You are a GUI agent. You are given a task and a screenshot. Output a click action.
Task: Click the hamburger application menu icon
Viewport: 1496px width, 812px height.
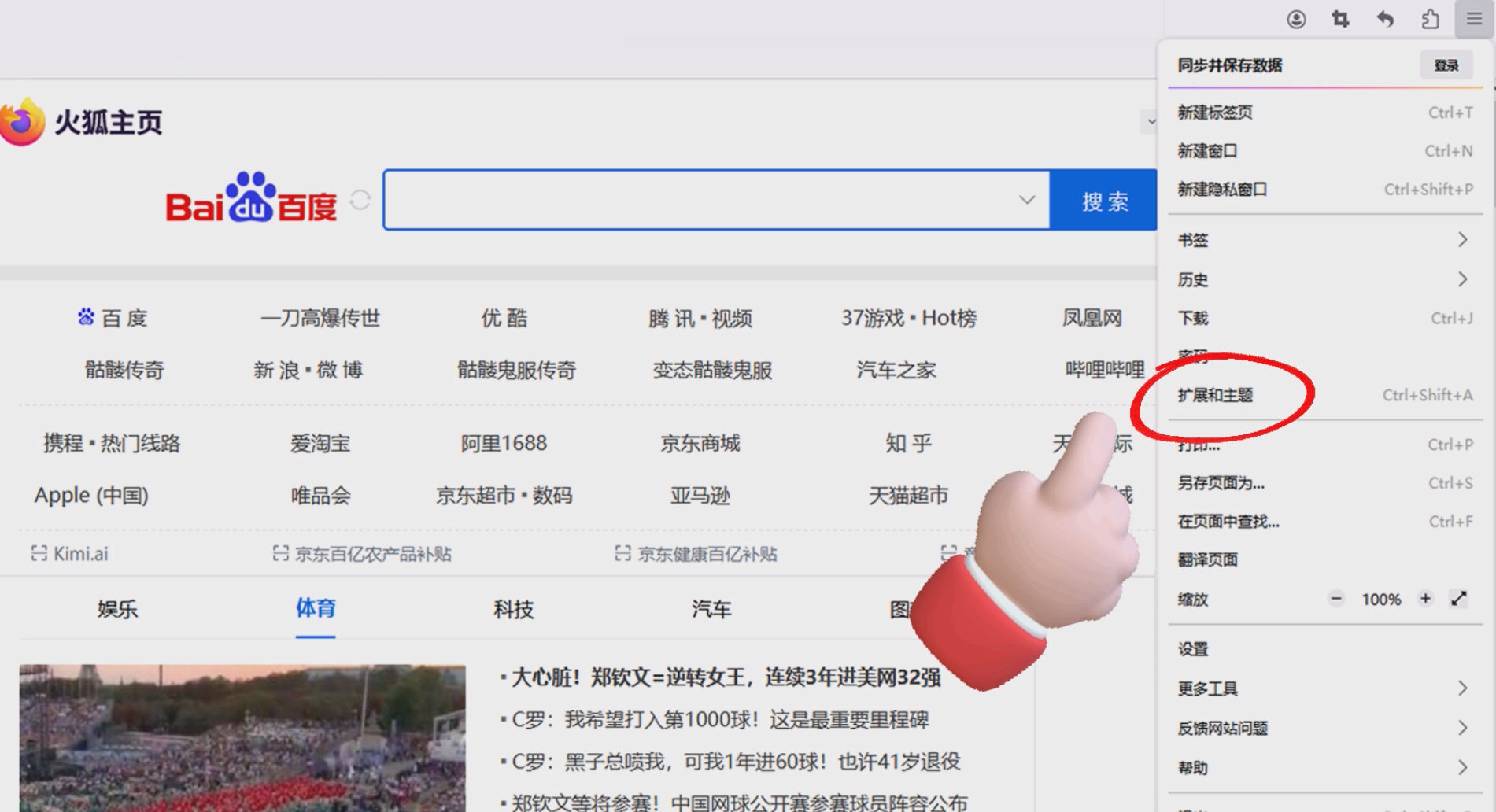[x=1475, y=19]
